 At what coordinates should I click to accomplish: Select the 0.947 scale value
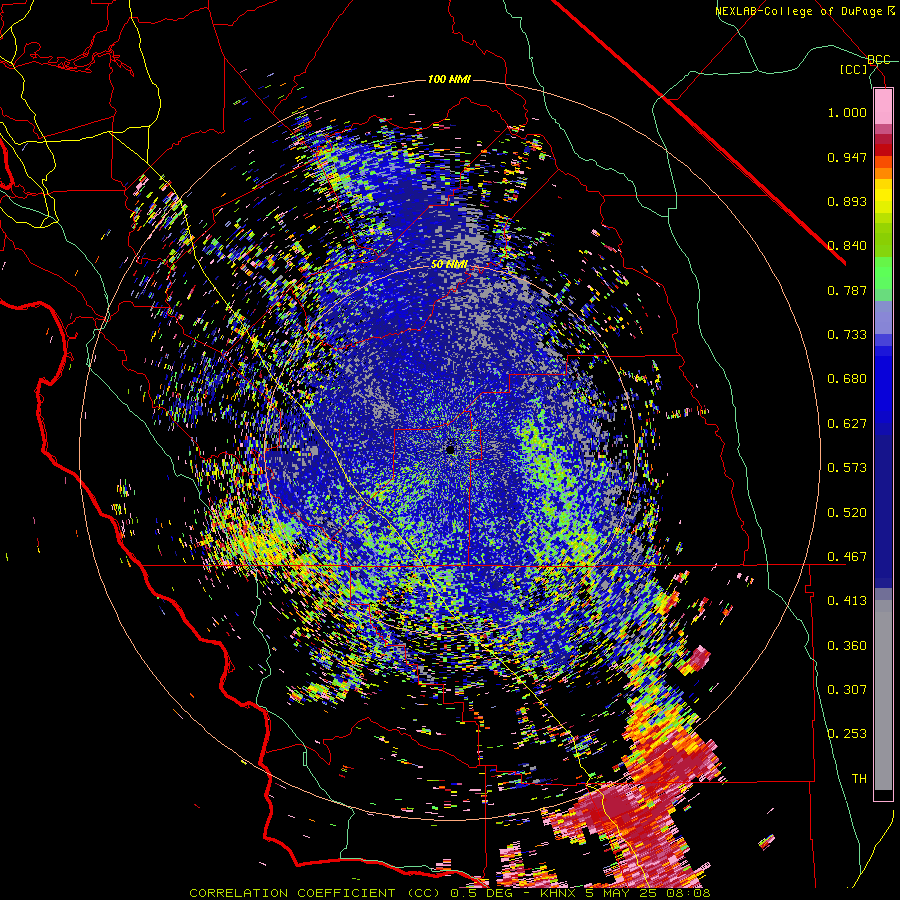pyautogui.click(x=847, y=157)
